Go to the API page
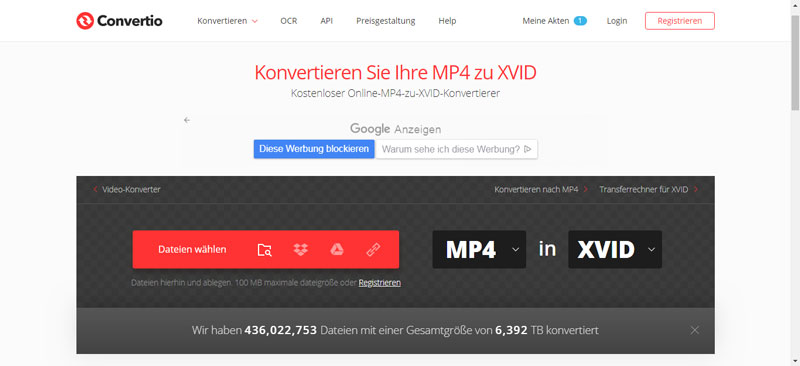 pyautogui.click(x=327, y=21)
